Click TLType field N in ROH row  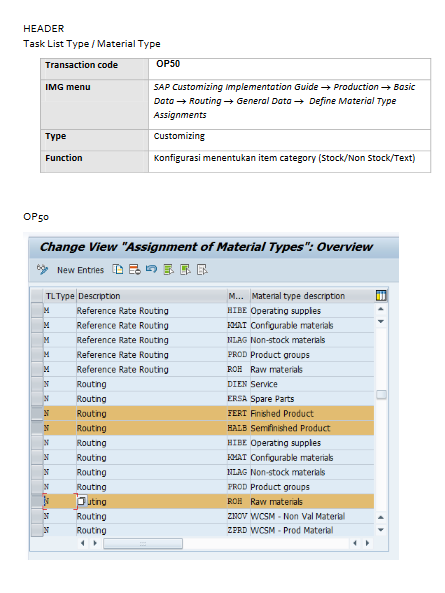(60, 501)
